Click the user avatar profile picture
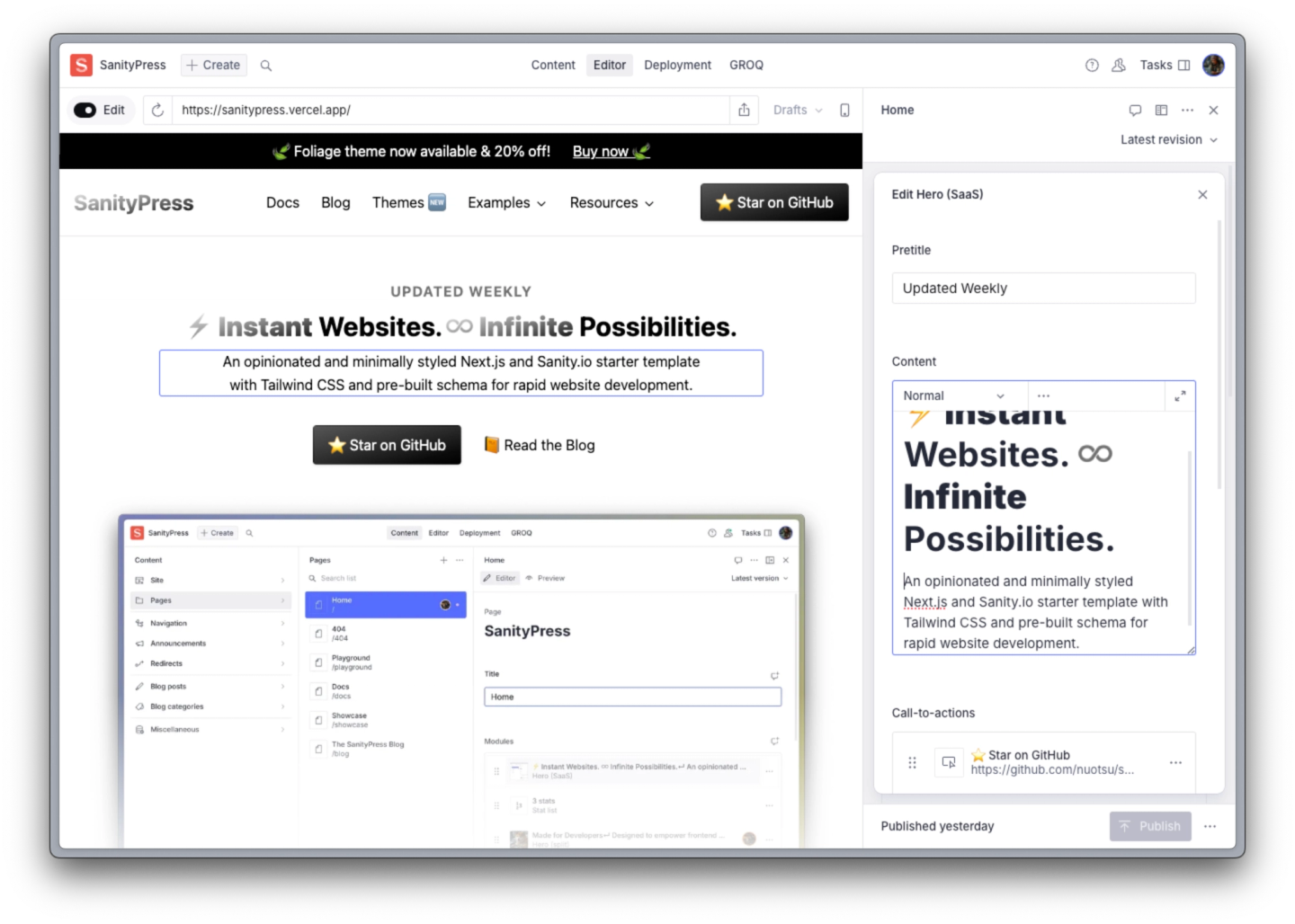 1213,65
